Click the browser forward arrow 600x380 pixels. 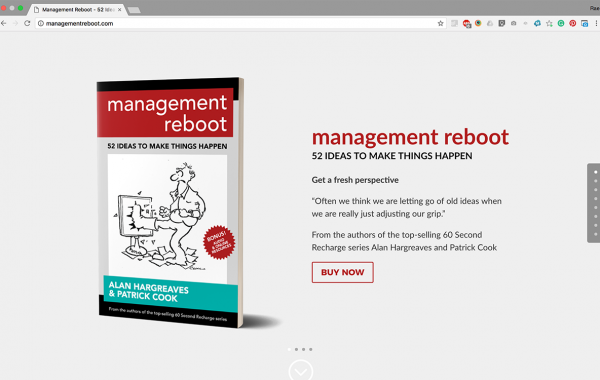point(15,23)
